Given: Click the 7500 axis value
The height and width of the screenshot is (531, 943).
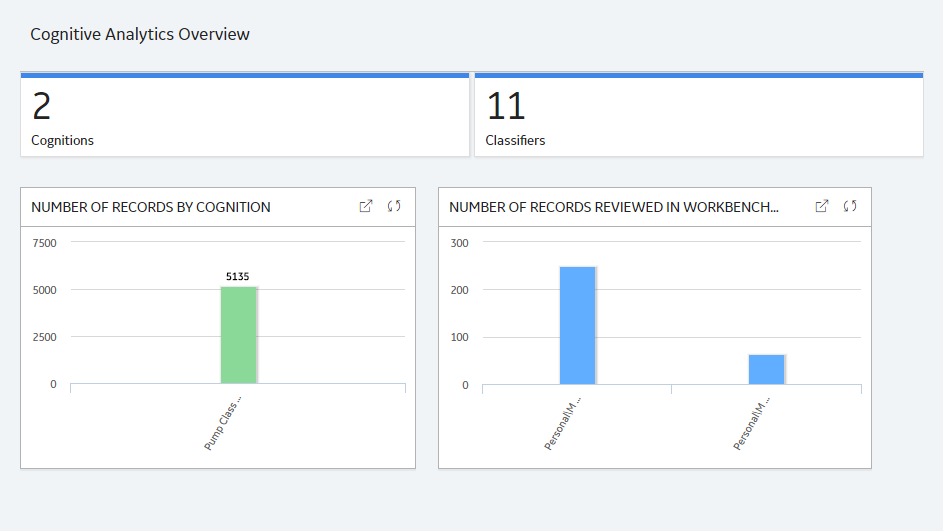Looking at the screenshot, I should [45, 243].
